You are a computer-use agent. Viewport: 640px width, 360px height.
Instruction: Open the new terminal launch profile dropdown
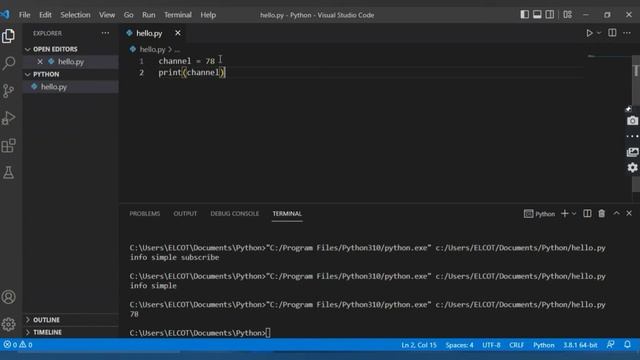pyautogui.click(x=574, y=213)
